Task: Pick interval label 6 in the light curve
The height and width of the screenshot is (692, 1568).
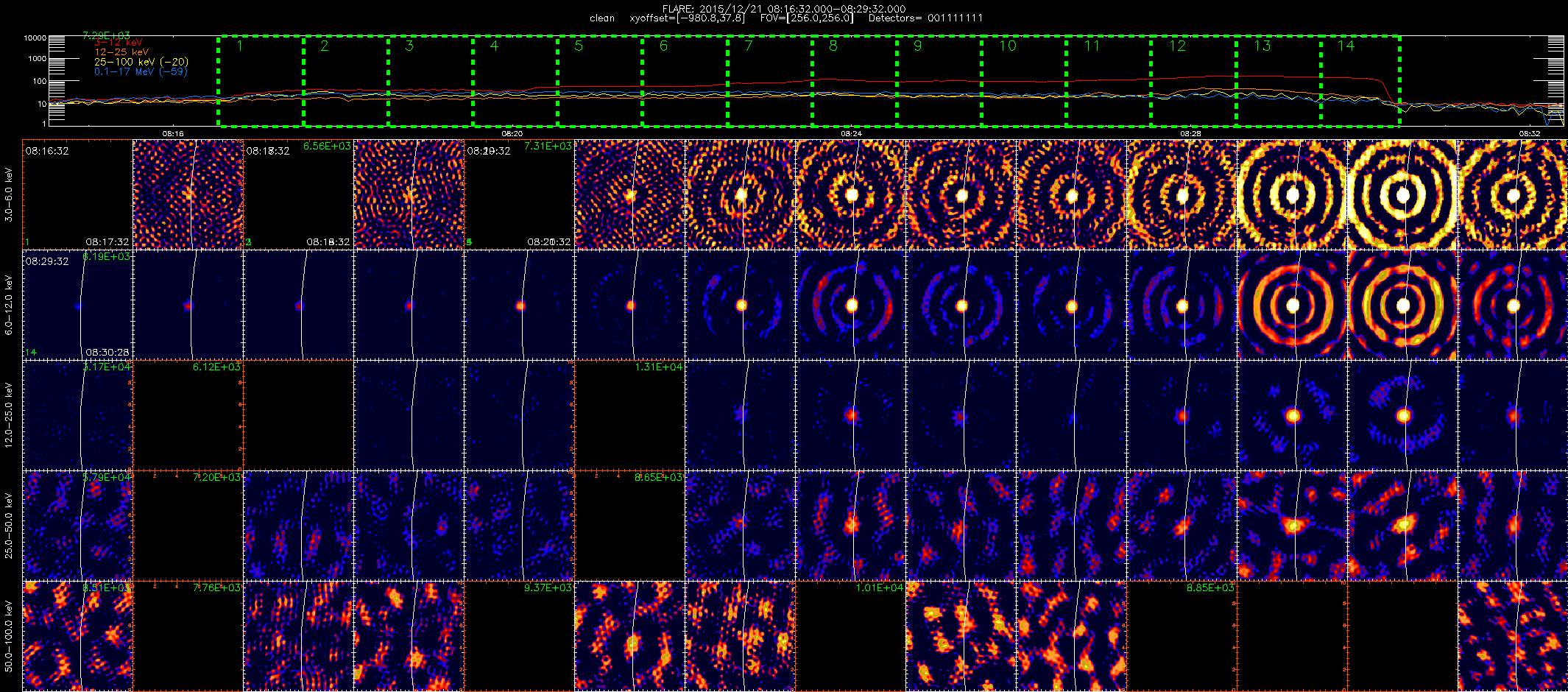Action: click(663, 46)
